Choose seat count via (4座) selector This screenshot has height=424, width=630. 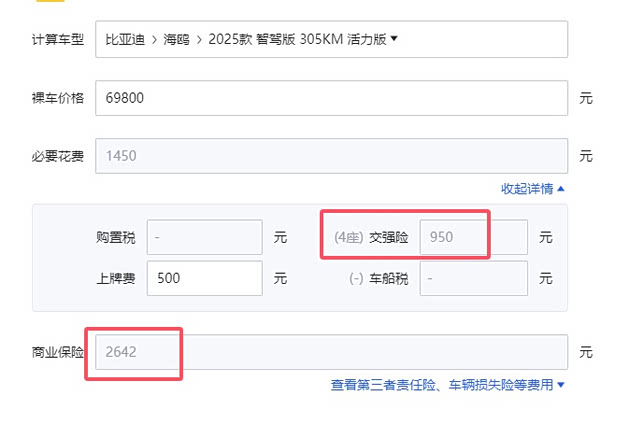click(x=347, y=237)
